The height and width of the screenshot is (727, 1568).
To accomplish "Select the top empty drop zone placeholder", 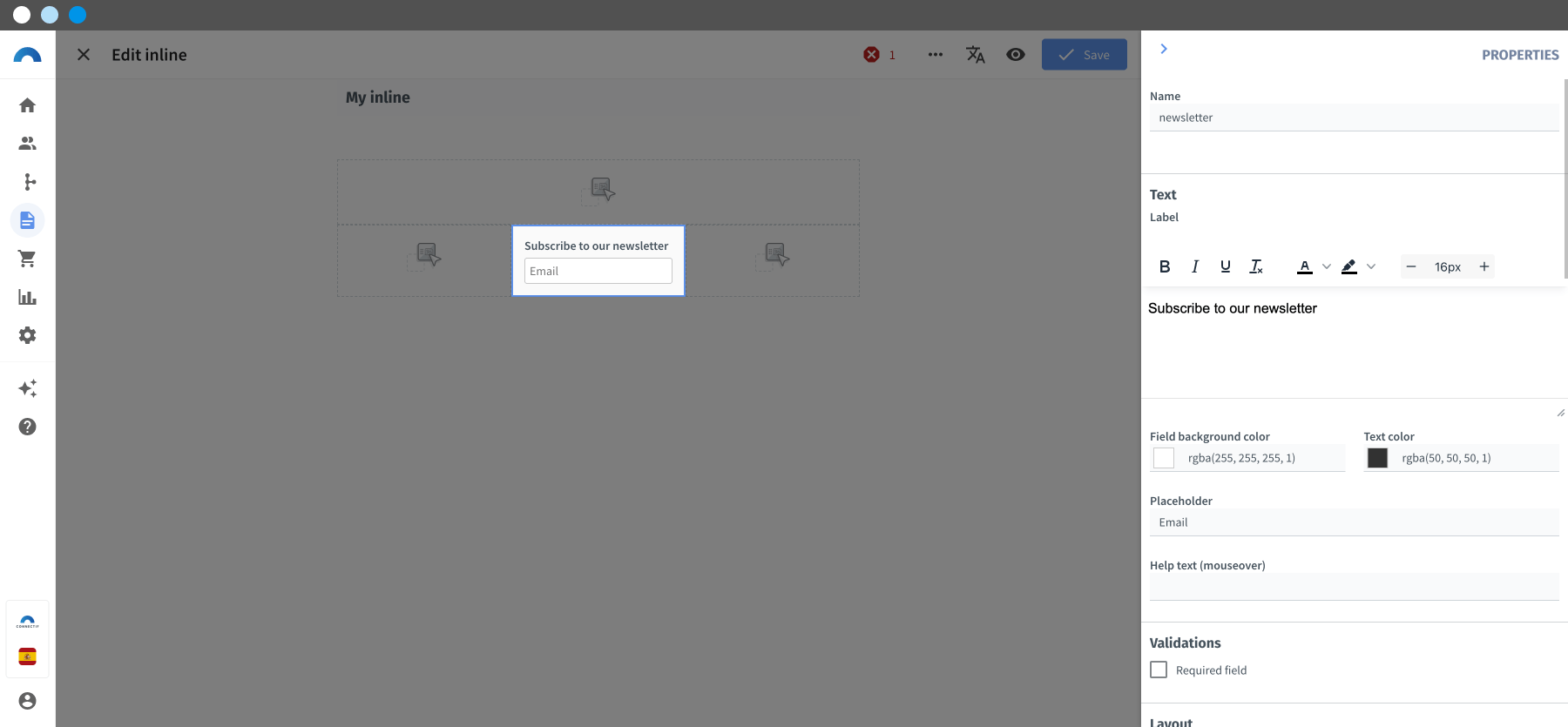I will pos(598,192).
